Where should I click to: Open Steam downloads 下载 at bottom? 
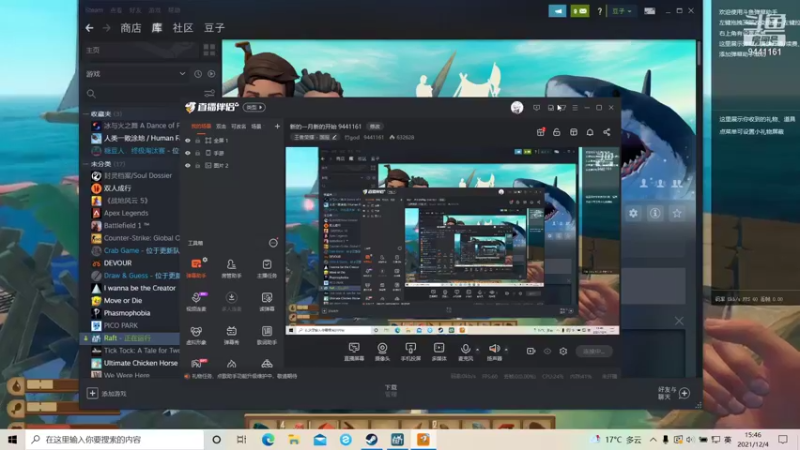click(391, 390)
